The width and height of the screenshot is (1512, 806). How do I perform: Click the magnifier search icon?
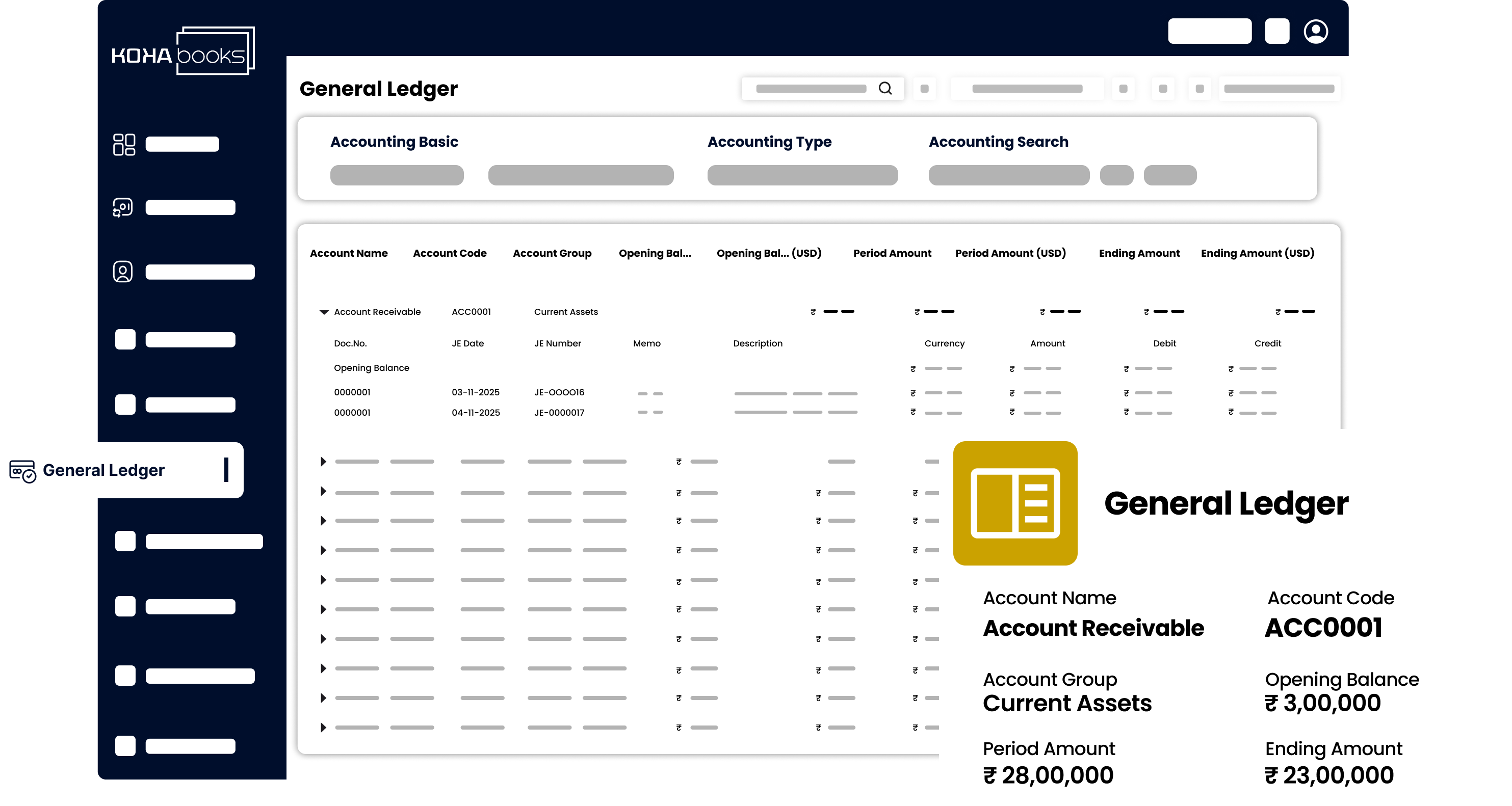[884, 88]
